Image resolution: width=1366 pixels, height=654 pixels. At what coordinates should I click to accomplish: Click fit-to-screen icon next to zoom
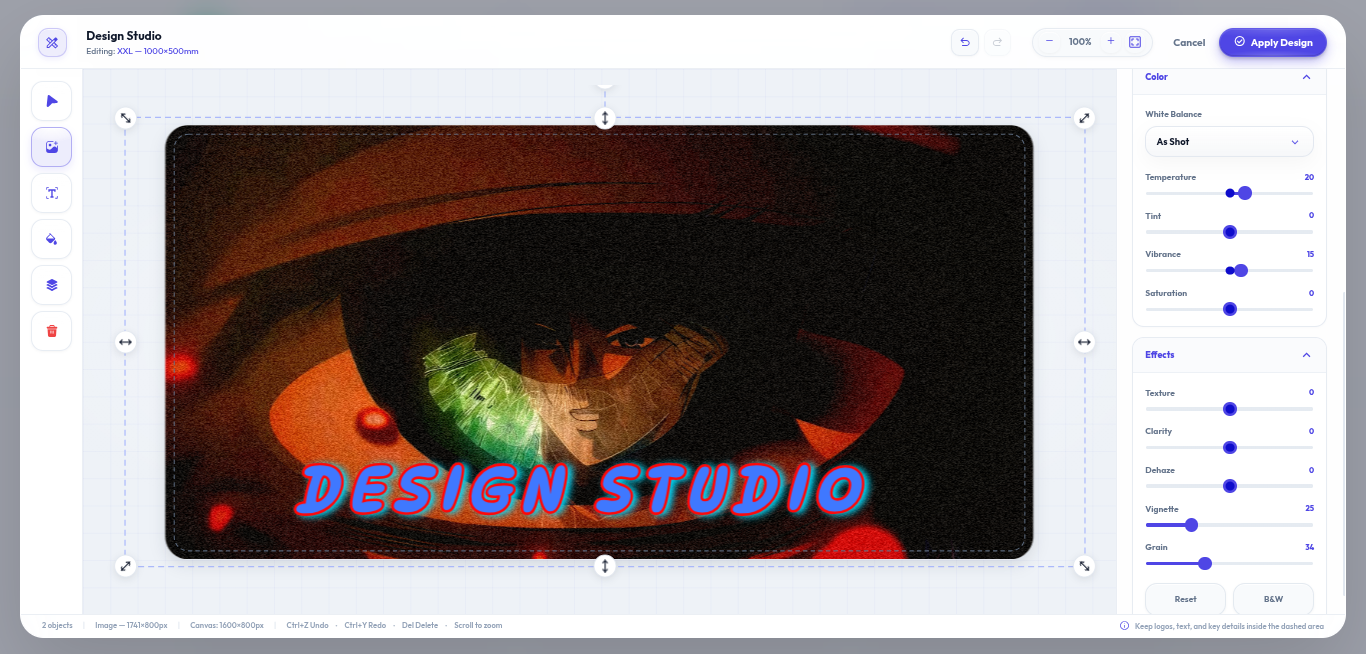(1135, 42)
